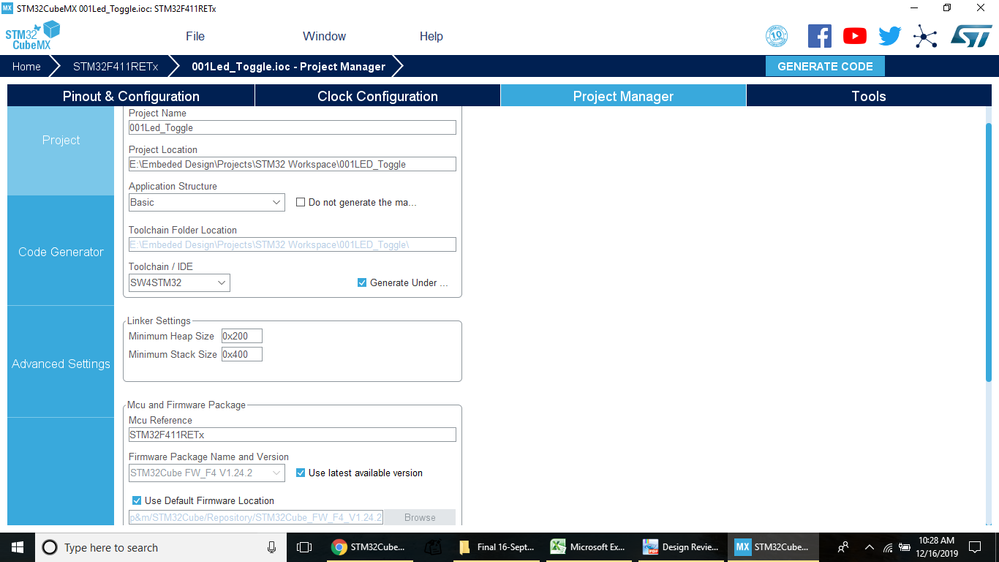Image resolution: width=999 pixels, height=562 pixels.
Task: Click the STM32CubeMX logo icon
Action: point(32,36)
